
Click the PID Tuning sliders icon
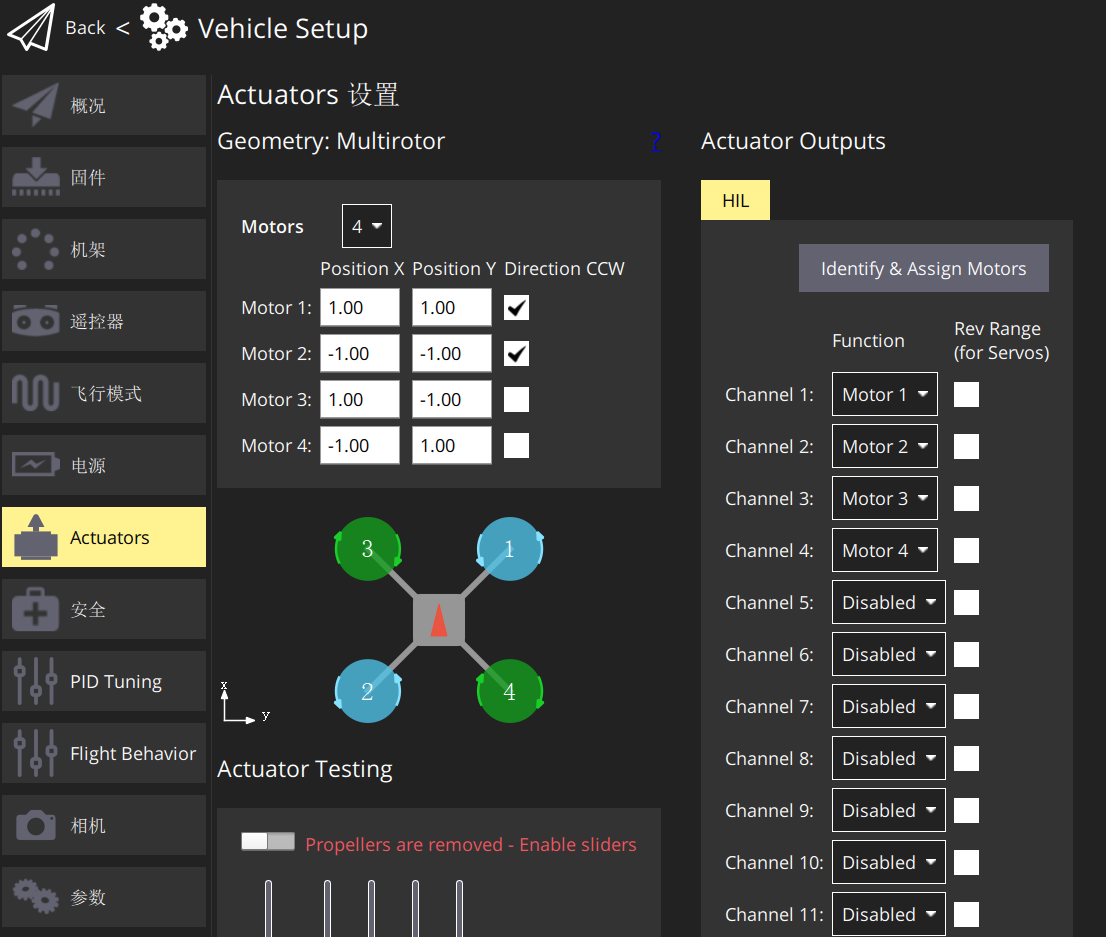(35, 681)
